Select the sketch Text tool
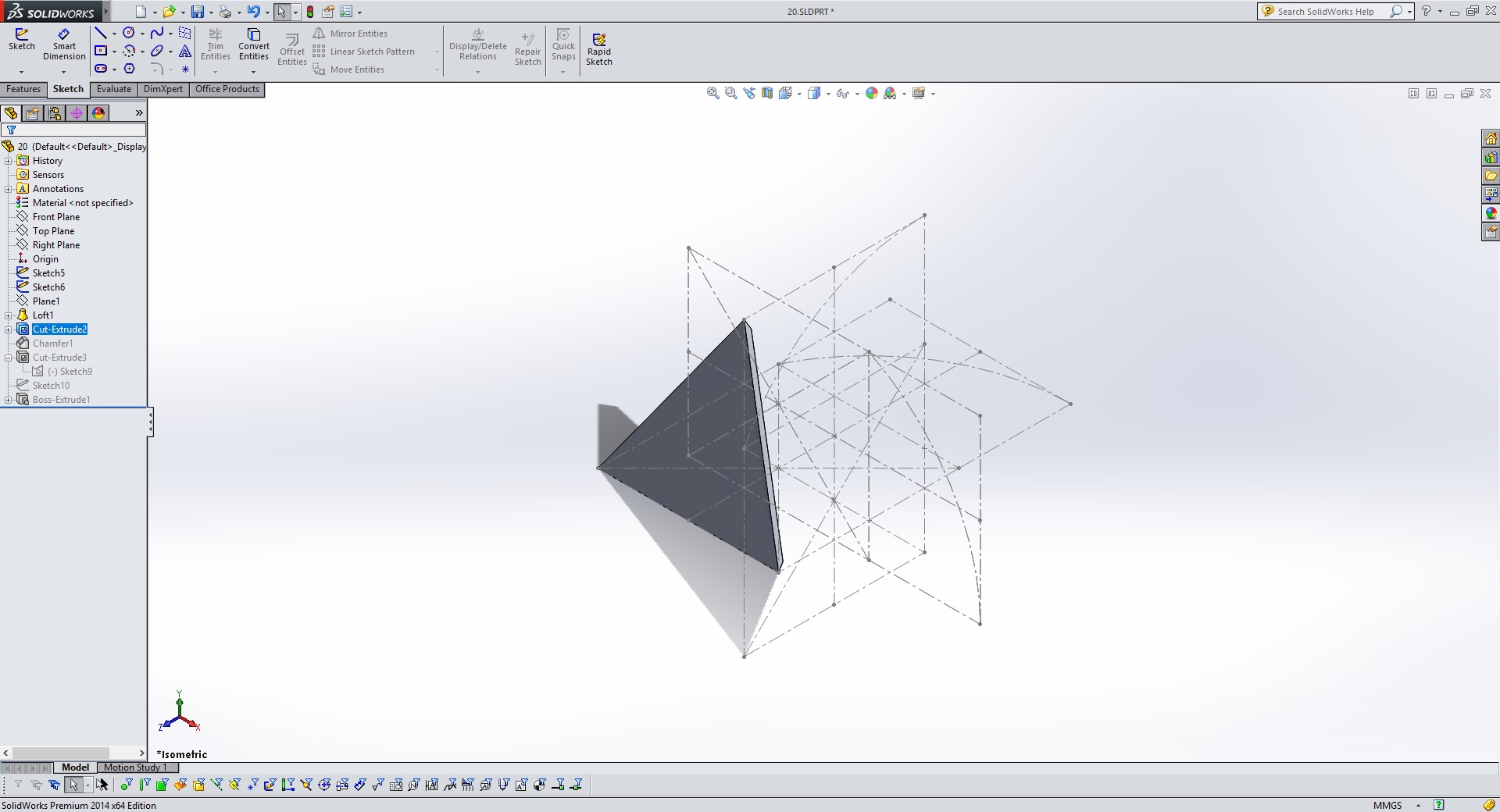1500x812 pixels. coord(185,51)
